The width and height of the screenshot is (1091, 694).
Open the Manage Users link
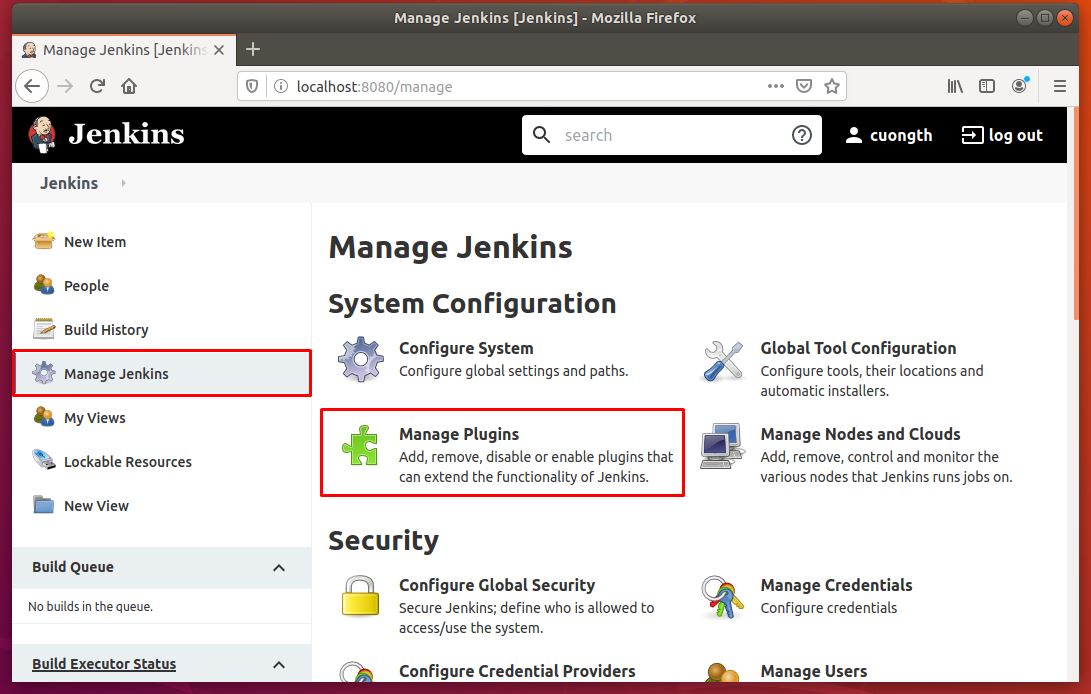point(812,671)
